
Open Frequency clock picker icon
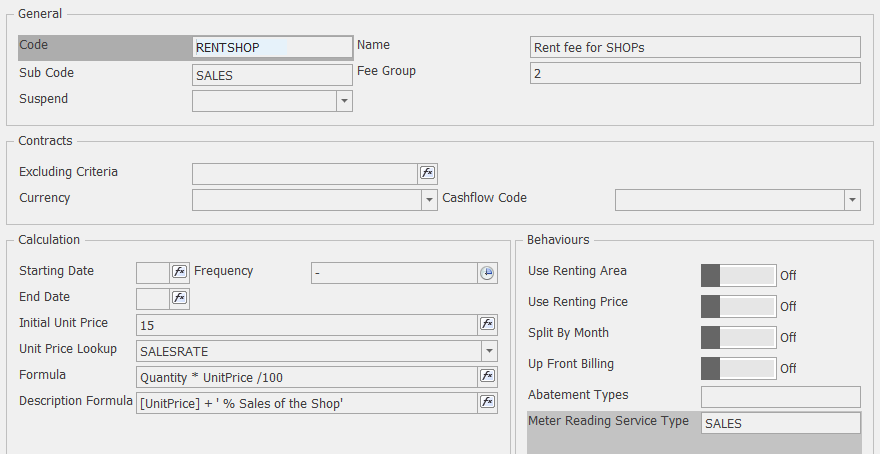click(x=487, y=272)
